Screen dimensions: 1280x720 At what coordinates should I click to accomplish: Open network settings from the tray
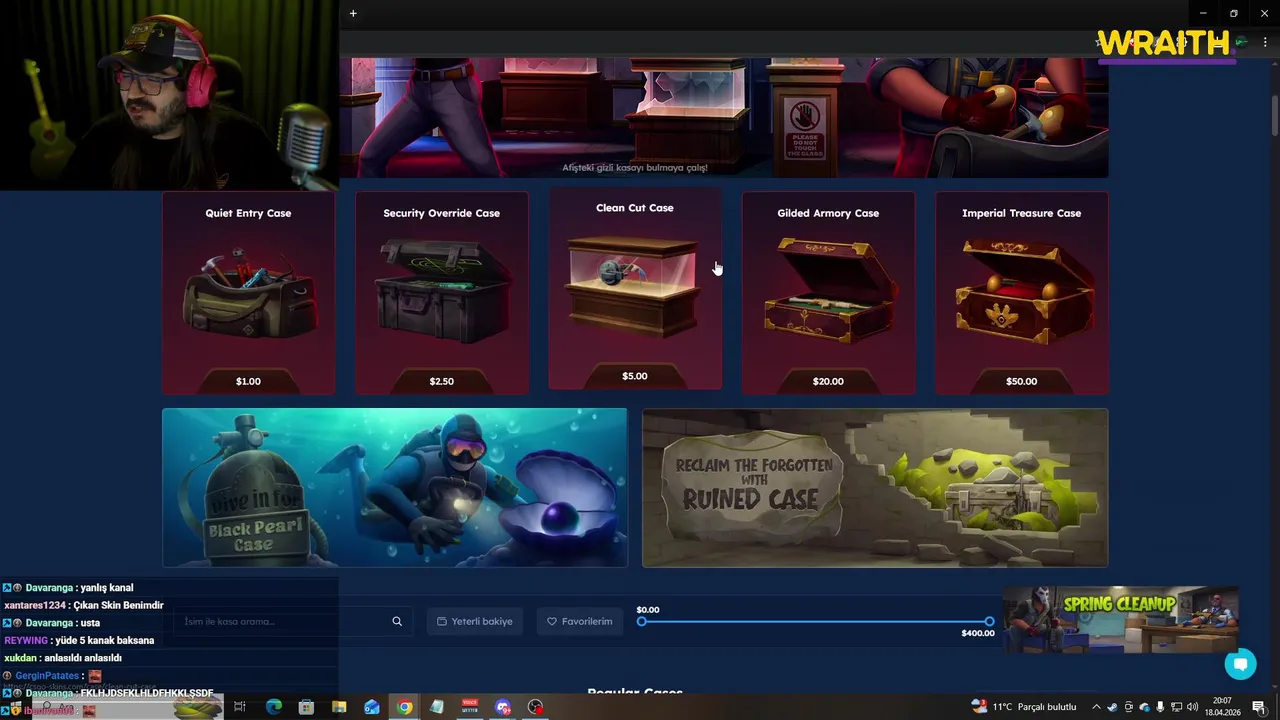click(x=1176, y=707)
